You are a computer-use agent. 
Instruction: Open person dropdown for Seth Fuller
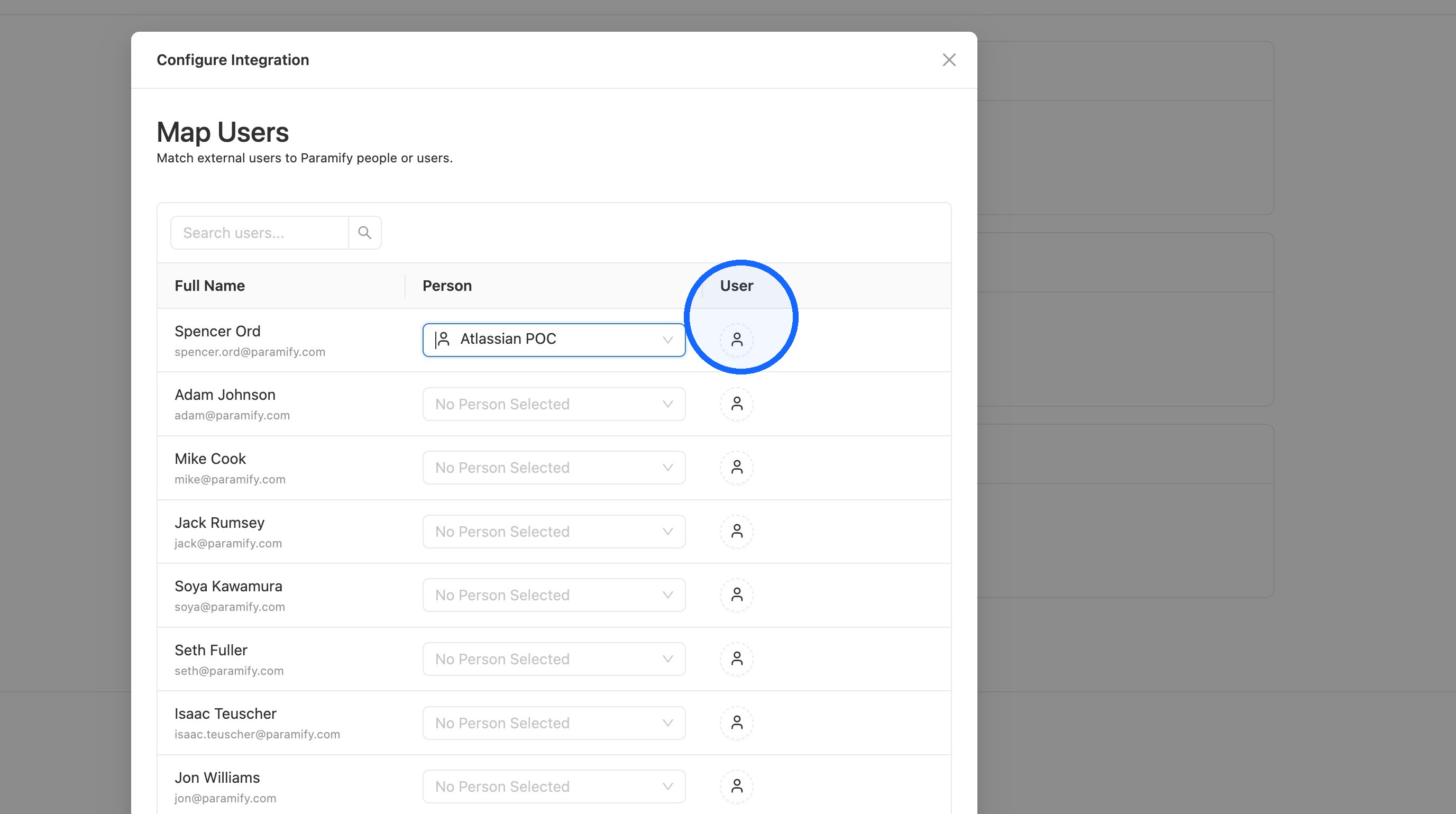(x=554, y=658)
